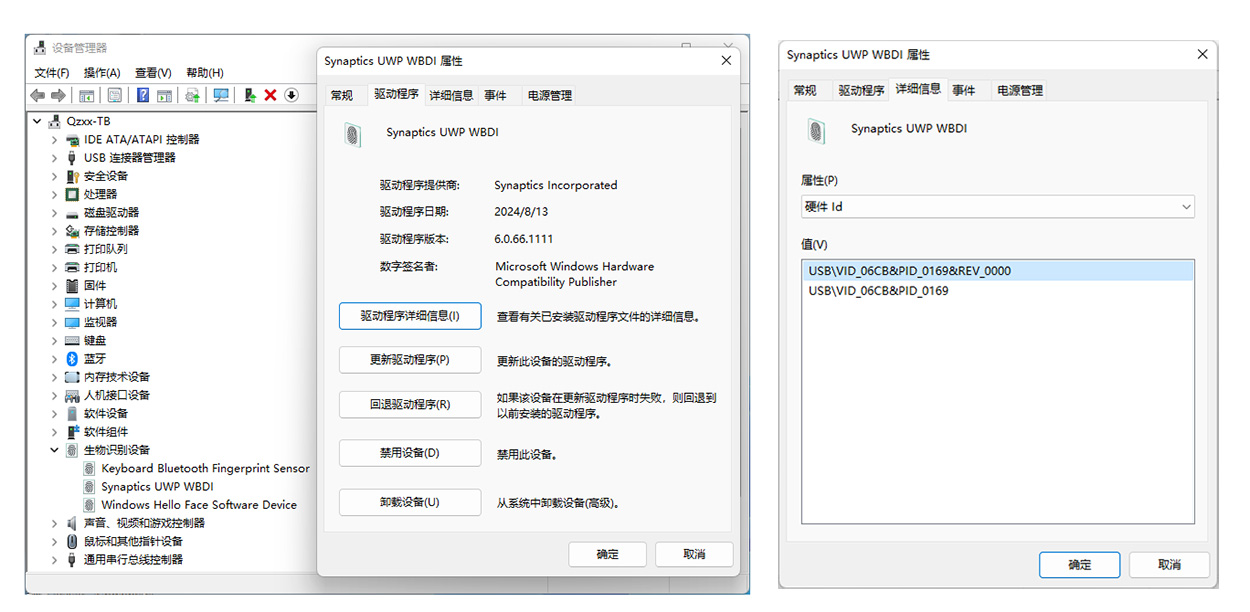
Task: Click the 回退驱动程序(R) button
Action: click(410, 405)
